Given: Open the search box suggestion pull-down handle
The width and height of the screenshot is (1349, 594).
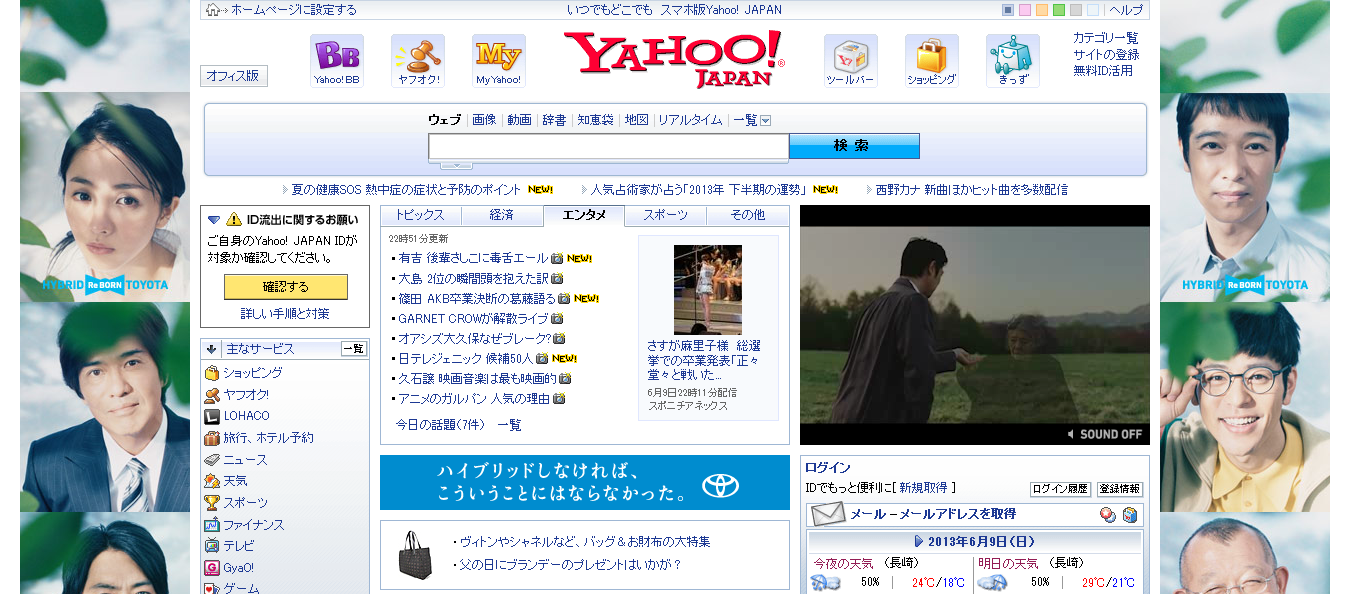Looking at the screenshot, I should tap(456, 165).
